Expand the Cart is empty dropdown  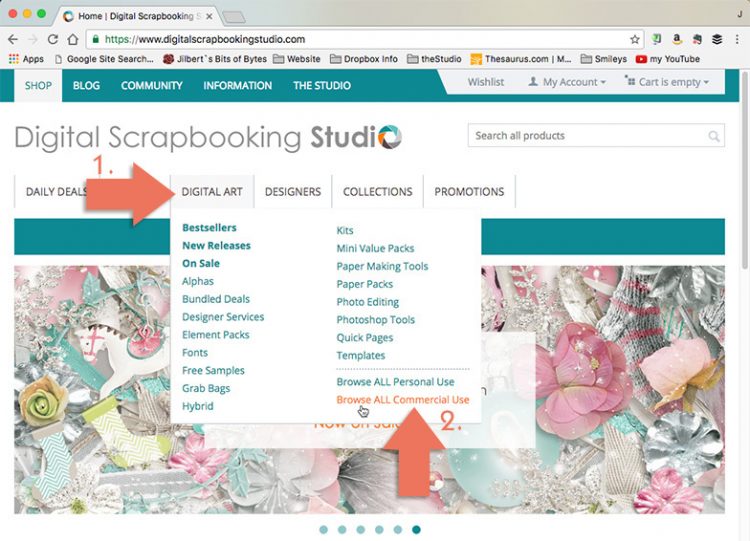tap(667, 82)
